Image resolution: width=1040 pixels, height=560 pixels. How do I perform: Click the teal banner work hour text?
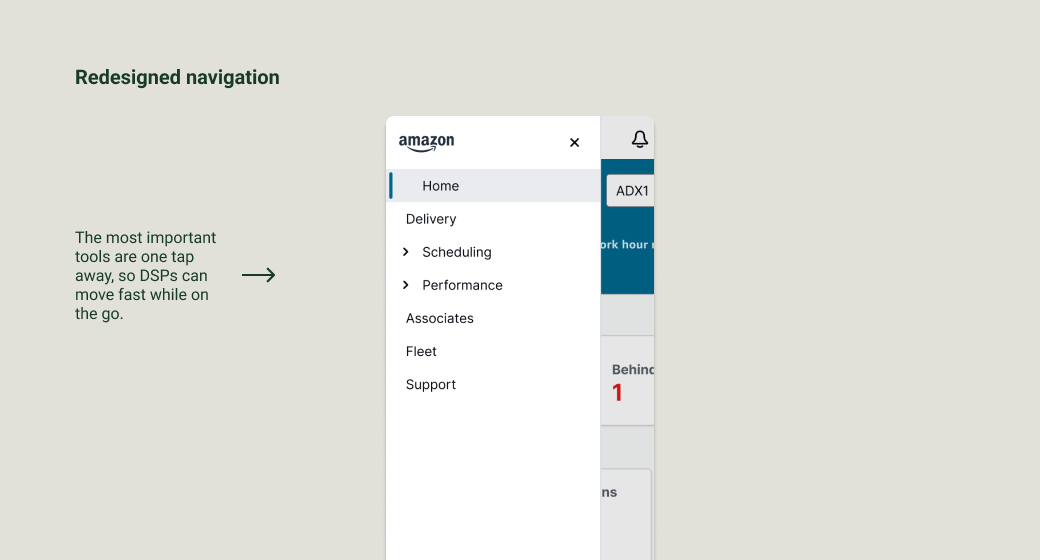coord(626,245)
